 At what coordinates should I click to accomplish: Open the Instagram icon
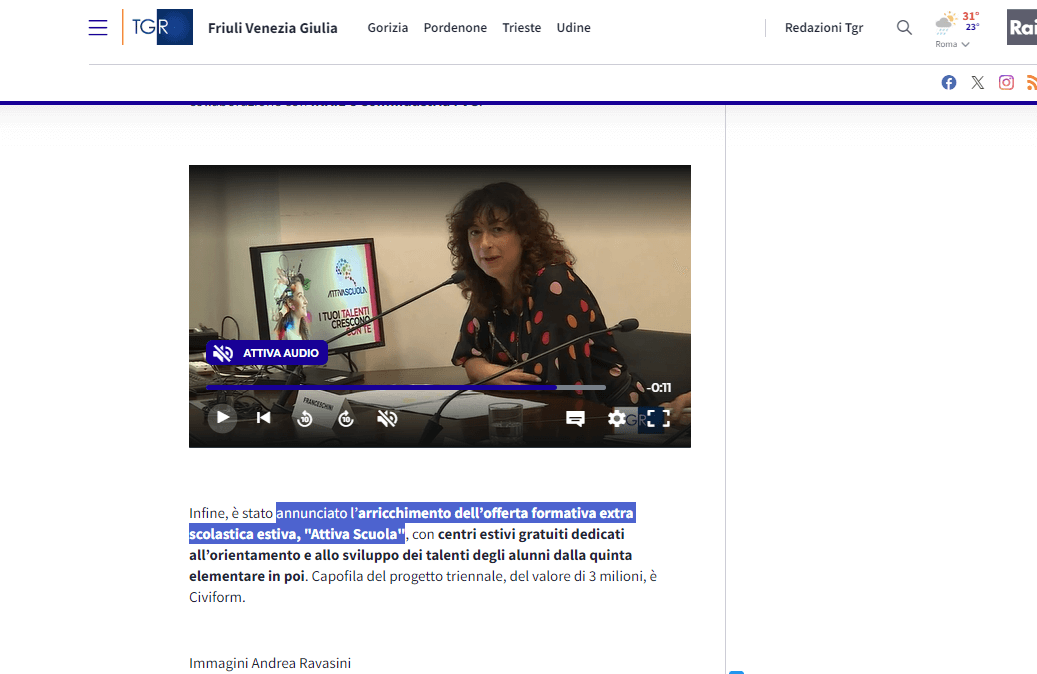coord(1006,83)
